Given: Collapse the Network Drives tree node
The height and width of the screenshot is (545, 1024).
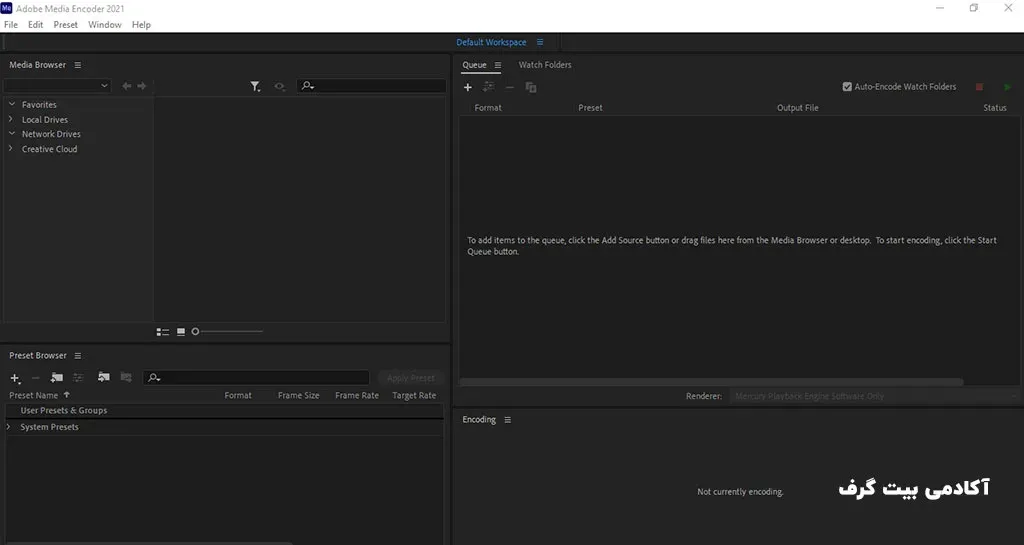Looking at the screenshot, I should pos(11,133).
